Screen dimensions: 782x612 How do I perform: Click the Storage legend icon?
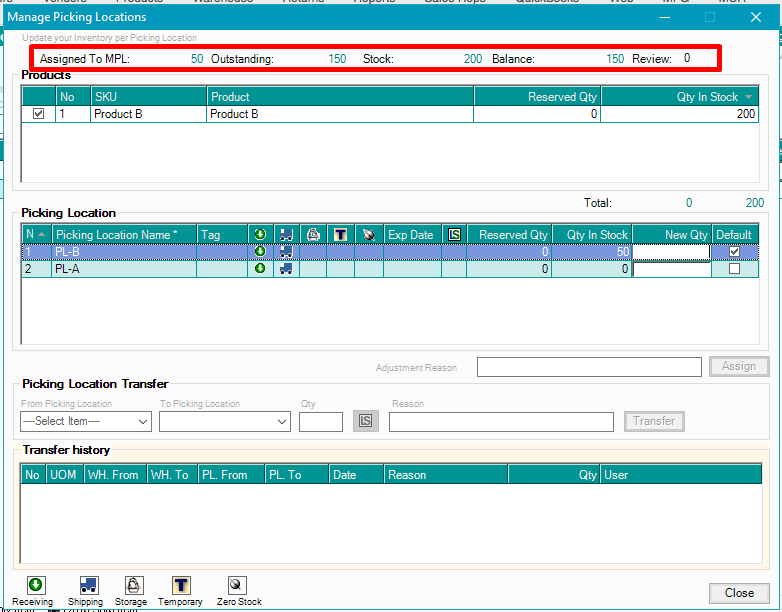point(134,585)
